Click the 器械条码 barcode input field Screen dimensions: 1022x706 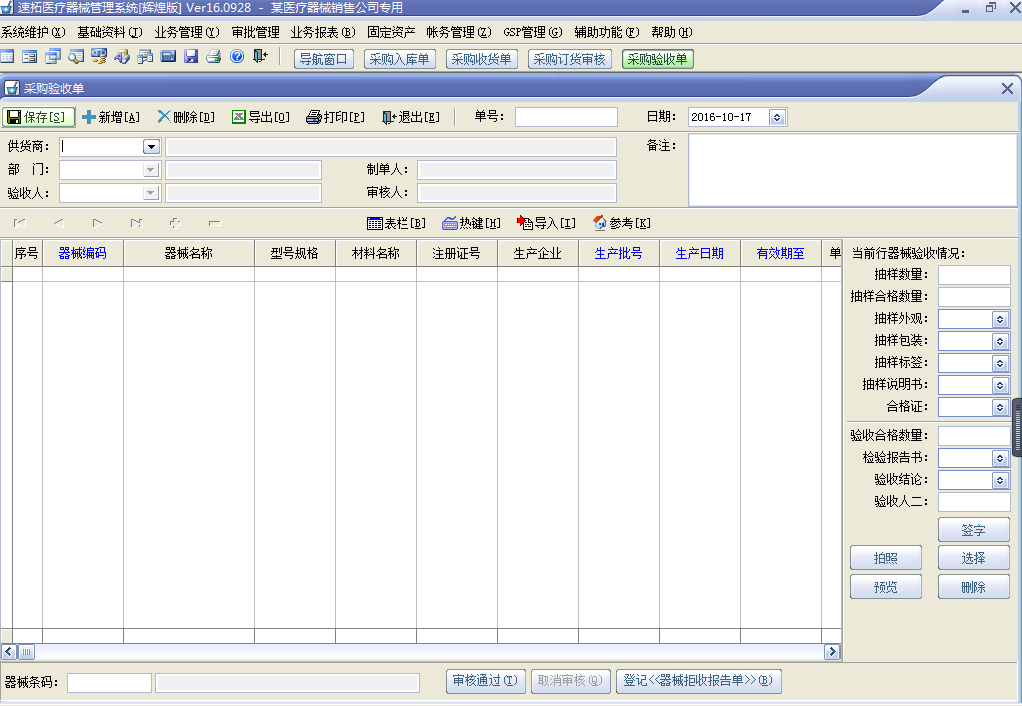point(110,683)
